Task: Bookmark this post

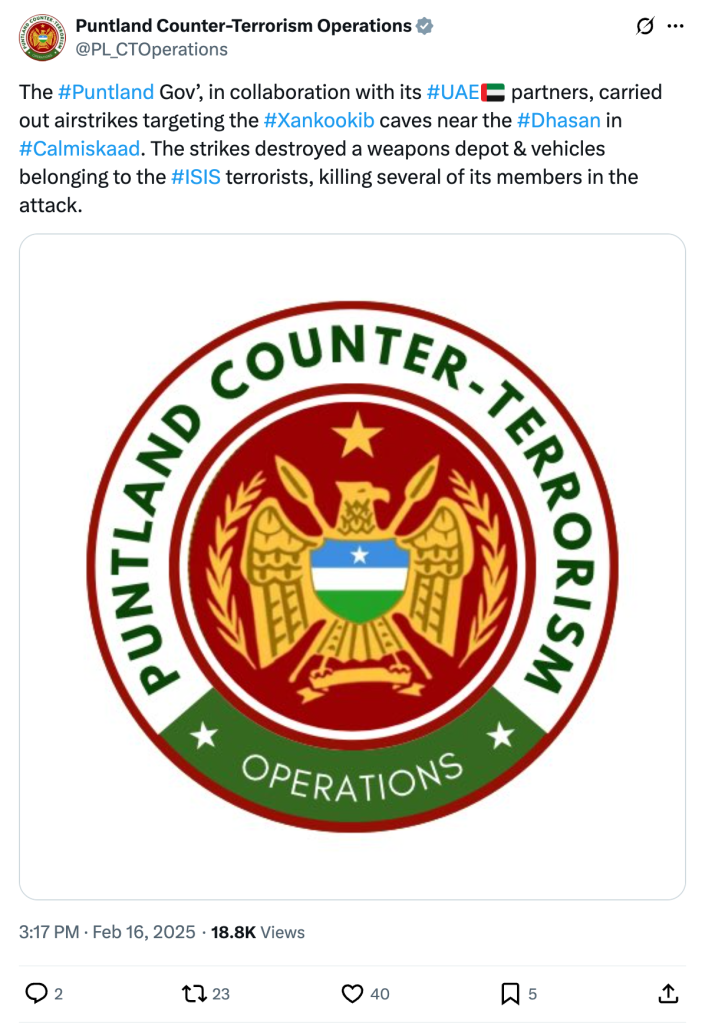Action: point(510,993)
